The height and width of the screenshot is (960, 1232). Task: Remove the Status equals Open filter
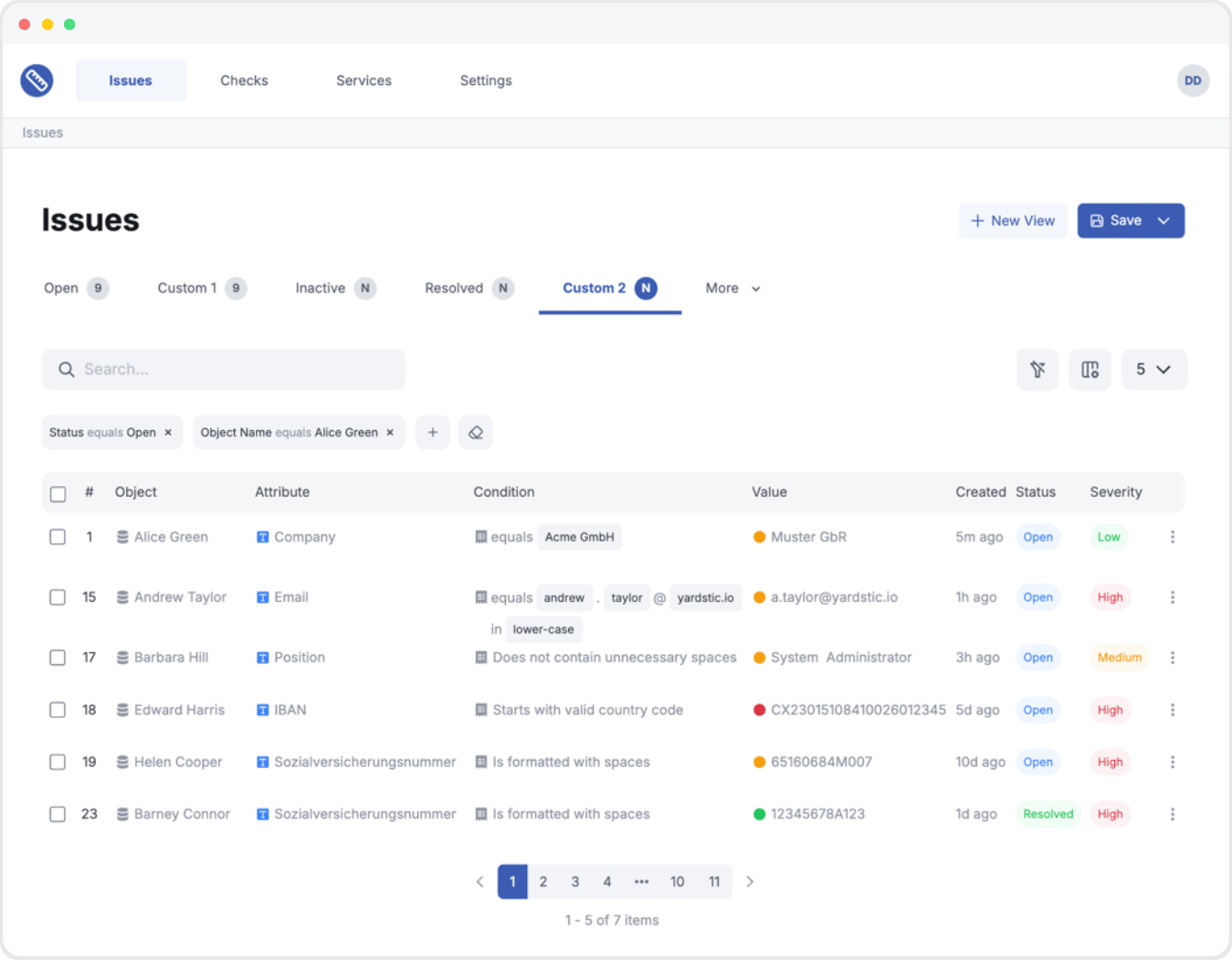click(168, 433)
